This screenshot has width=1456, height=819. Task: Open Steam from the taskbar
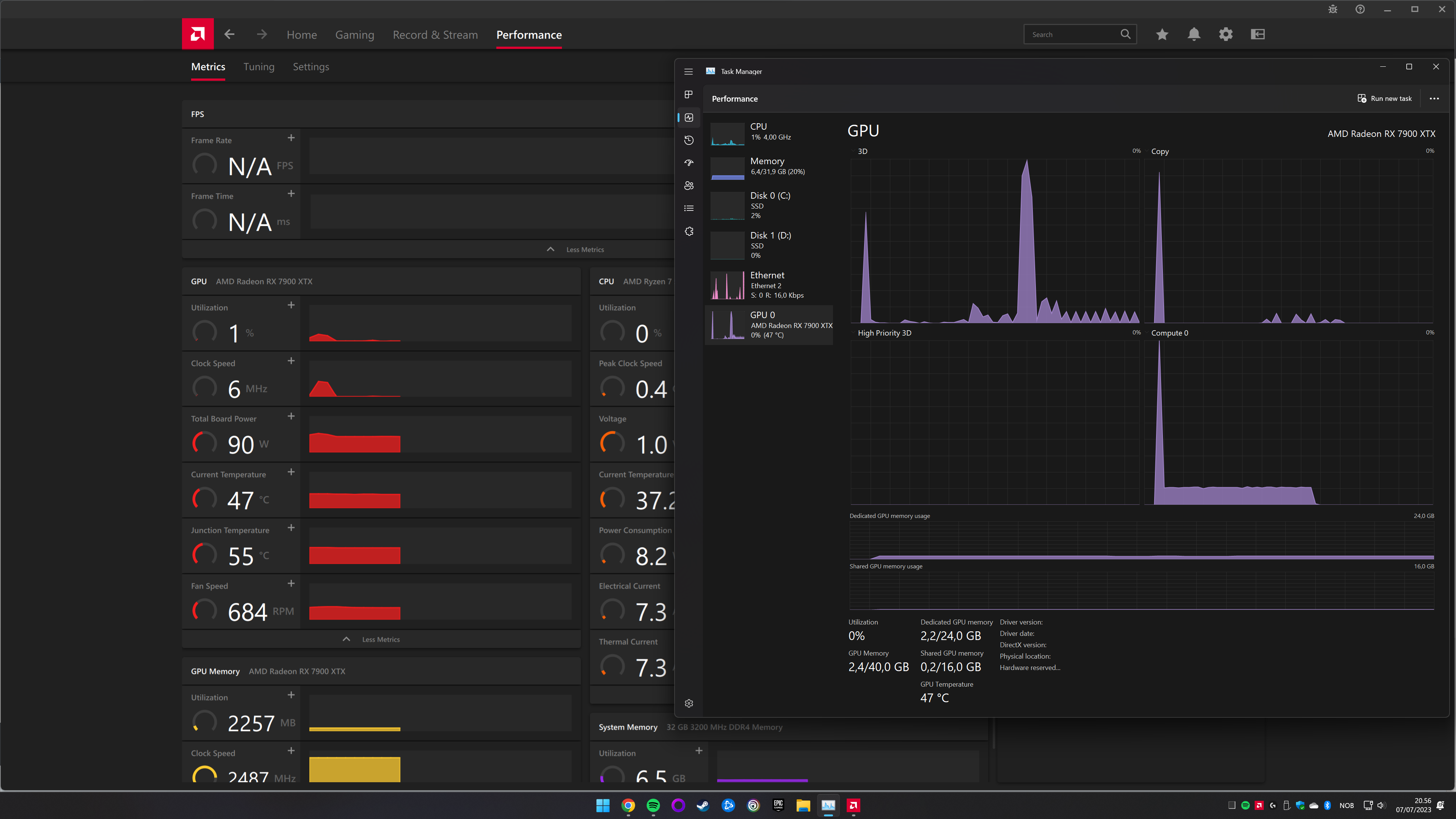(x=703, y=805)
